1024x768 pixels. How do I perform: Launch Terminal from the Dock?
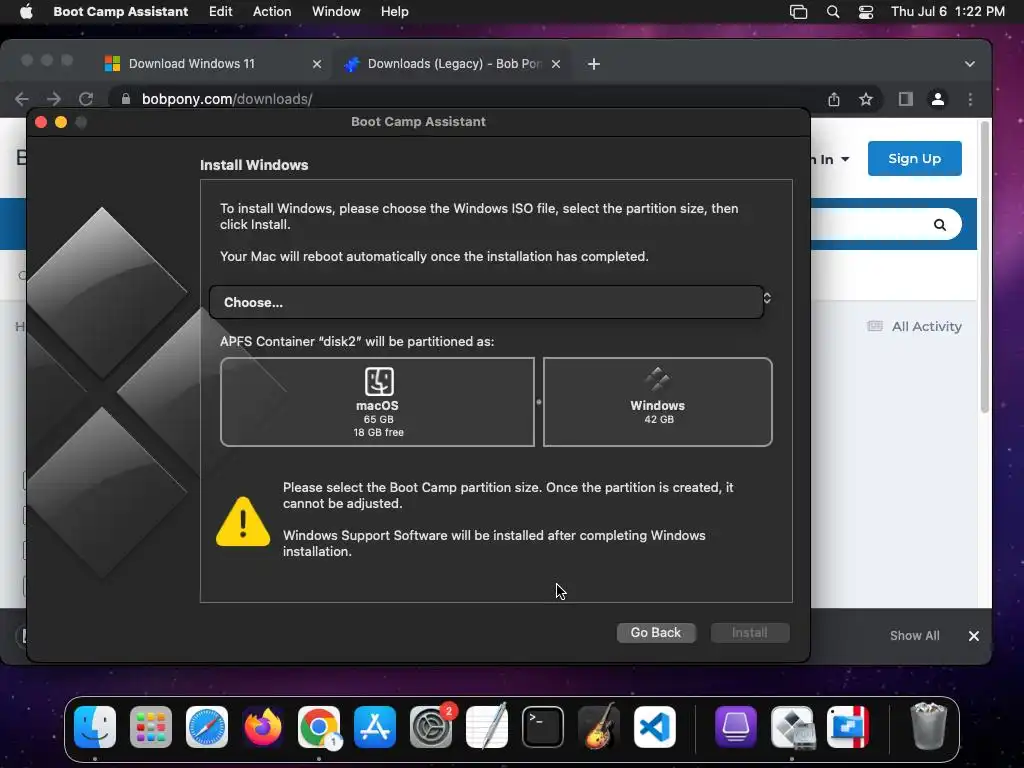coord(543,727)
